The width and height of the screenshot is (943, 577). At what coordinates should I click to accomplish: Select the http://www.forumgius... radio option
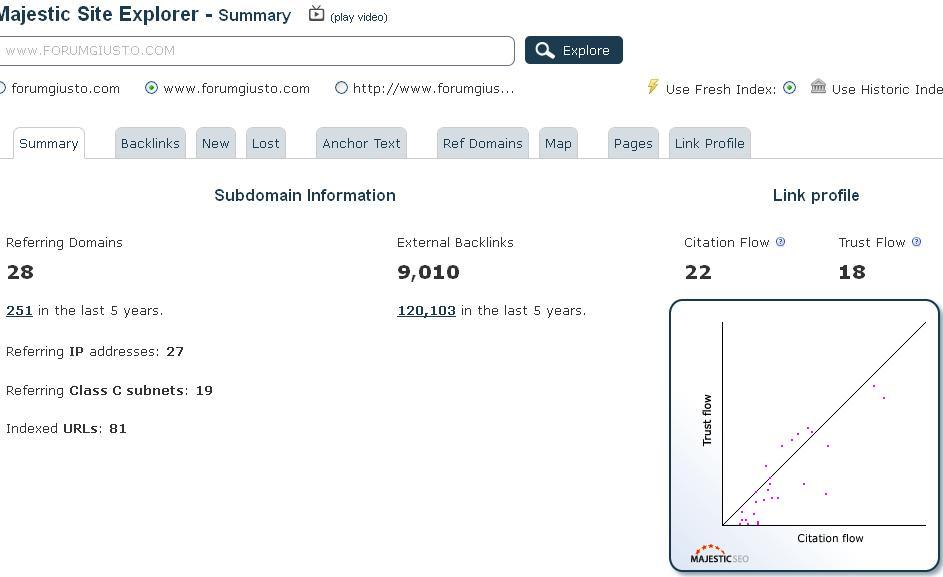[x=341, y=88]
